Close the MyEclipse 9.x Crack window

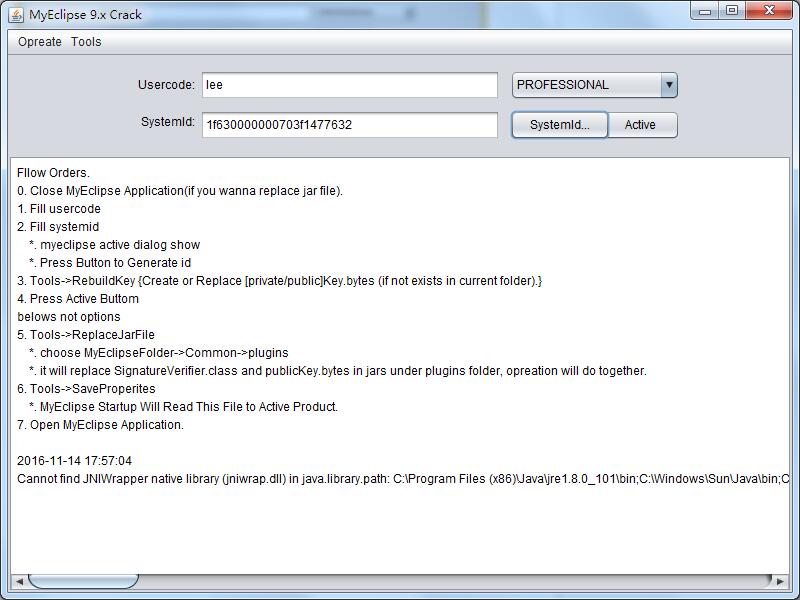click(x=769, y=11)
